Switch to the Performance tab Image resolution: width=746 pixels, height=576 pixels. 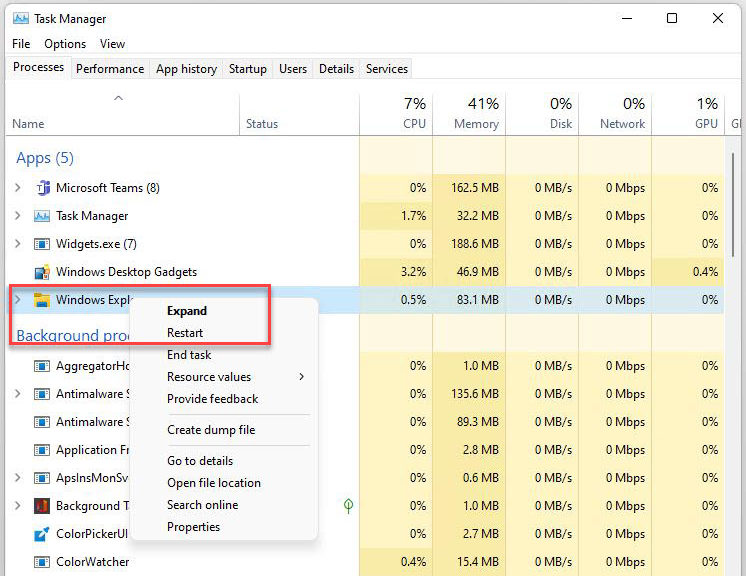click(110, 69)
